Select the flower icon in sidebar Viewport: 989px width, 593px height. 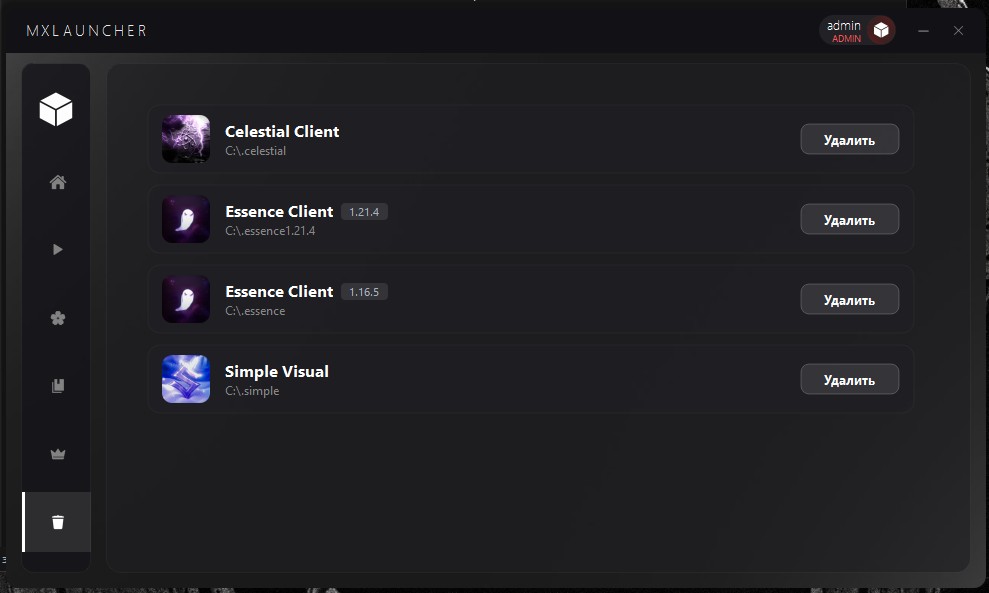58,318
